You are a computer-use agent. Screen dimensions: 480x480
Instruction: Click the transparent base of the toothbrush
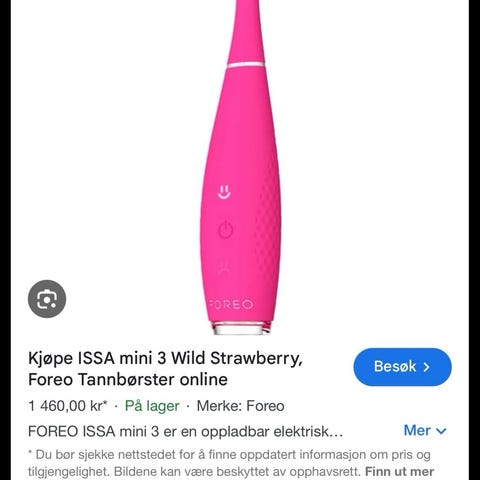(x=242, y=328)
